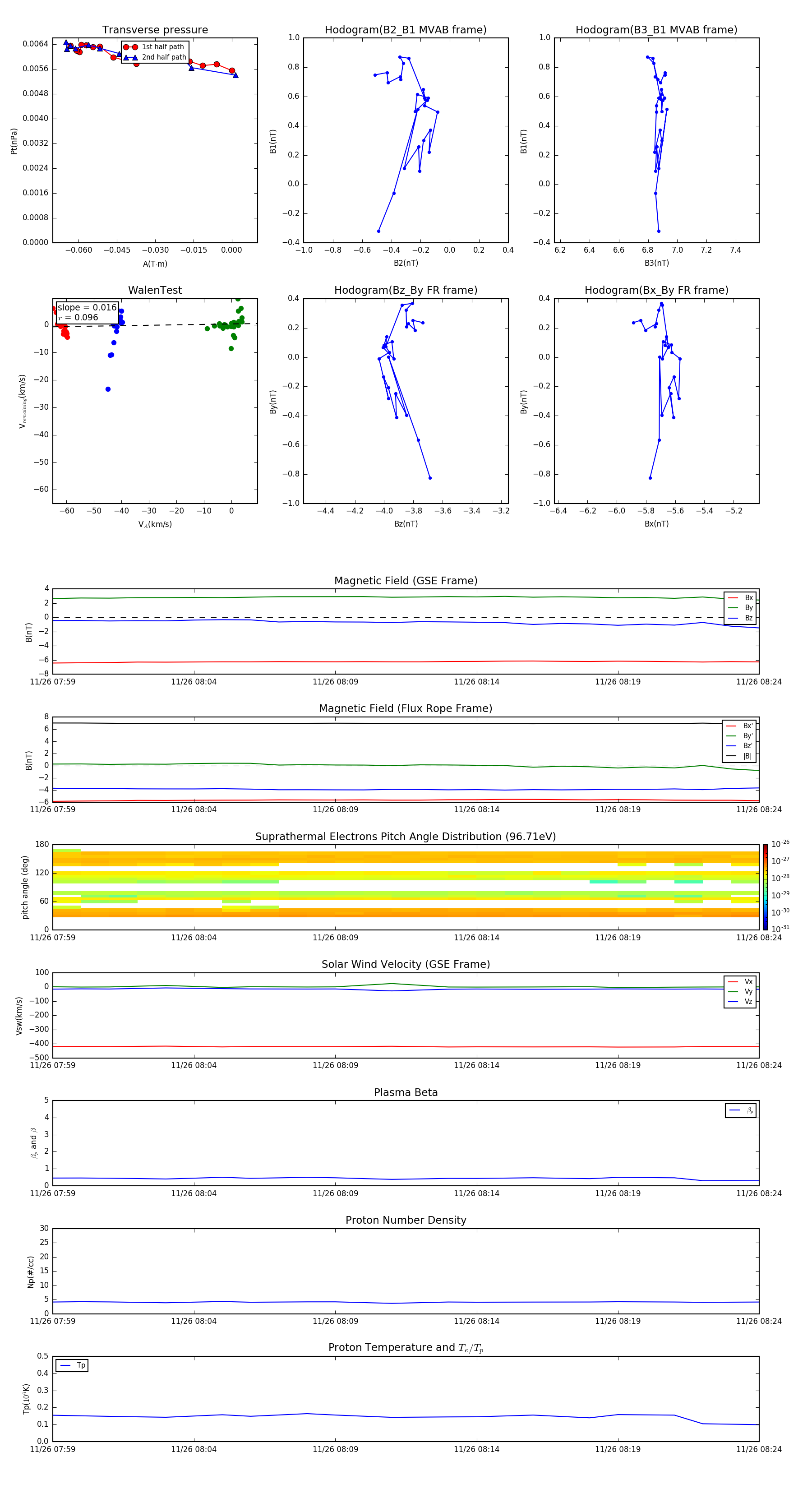This screenshot has height=1489, width=812.
Task: Click the 'Proton Temperature and Te/Tp' title
Action: (406, 1348)
